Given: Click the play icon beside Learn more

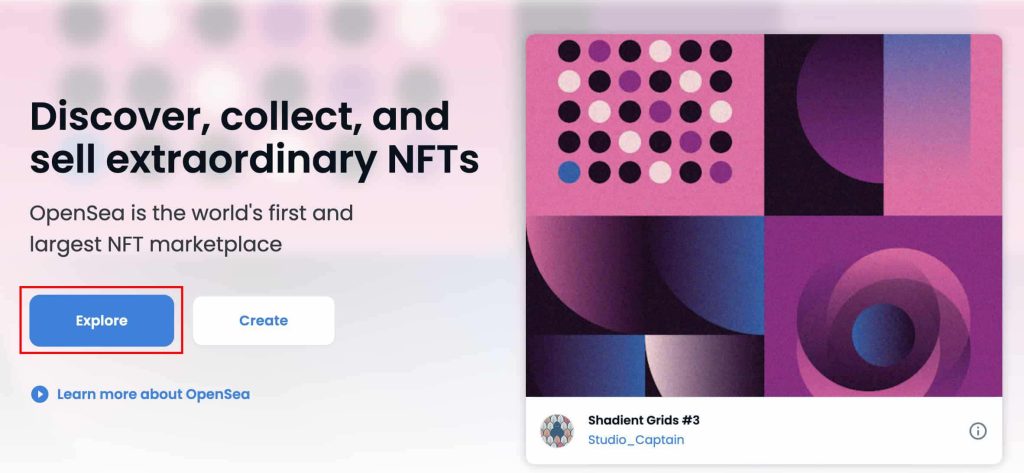Looking at the screenshot, I should click(40, 394).
